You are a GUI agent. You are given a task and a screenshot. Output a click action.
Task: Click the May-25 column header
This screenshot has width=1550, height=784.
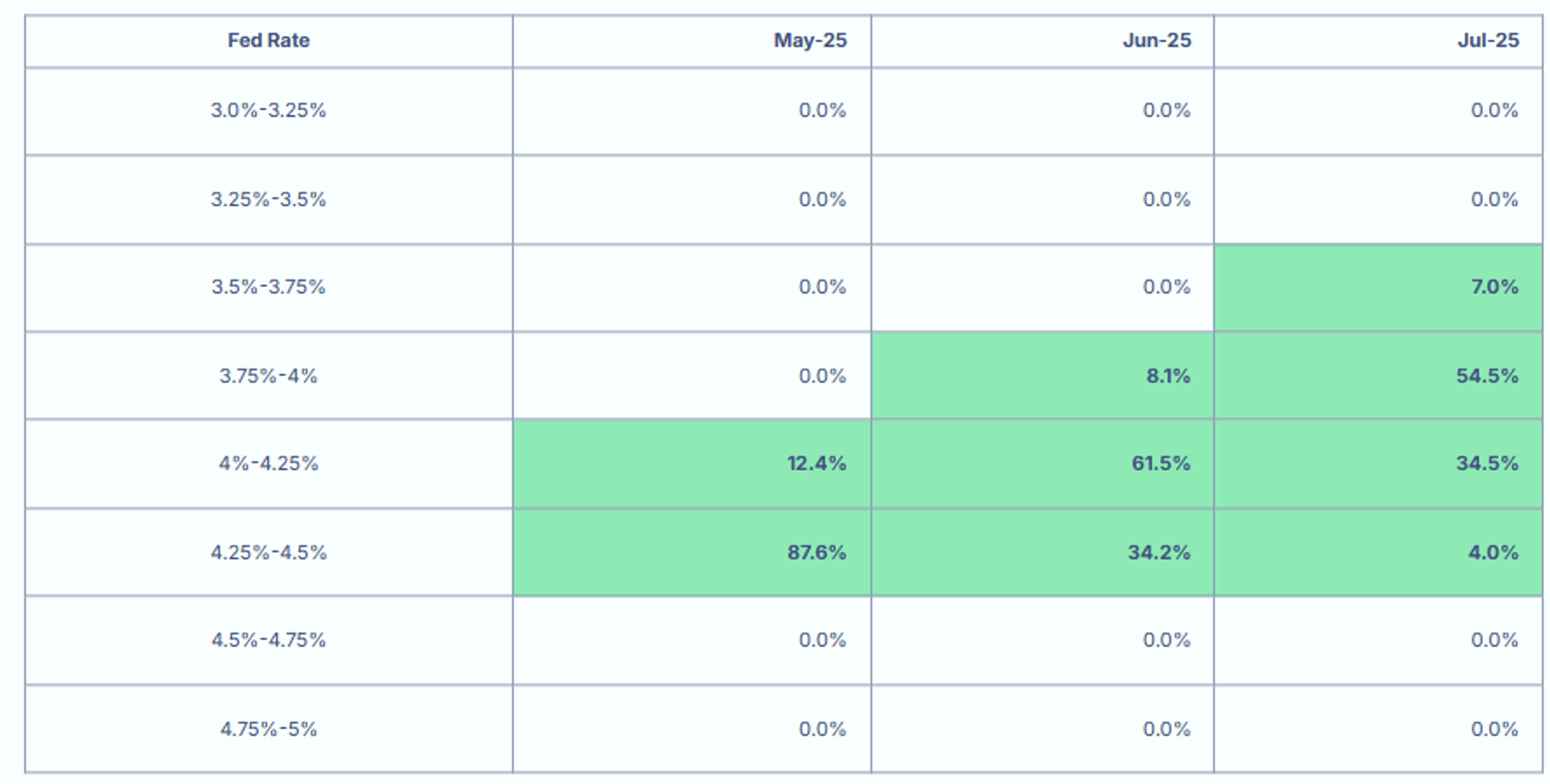810,41
